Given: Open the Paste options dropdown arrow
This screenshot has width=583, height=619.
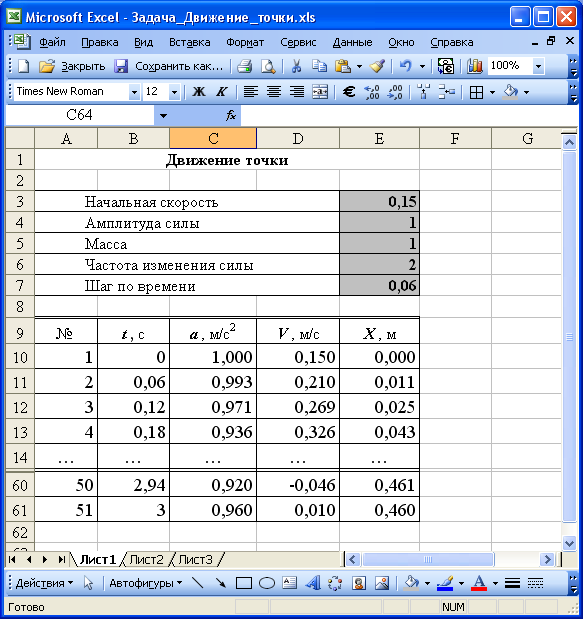Looking at the screenshot, I should pyautogui.click(x=359, y=66).
